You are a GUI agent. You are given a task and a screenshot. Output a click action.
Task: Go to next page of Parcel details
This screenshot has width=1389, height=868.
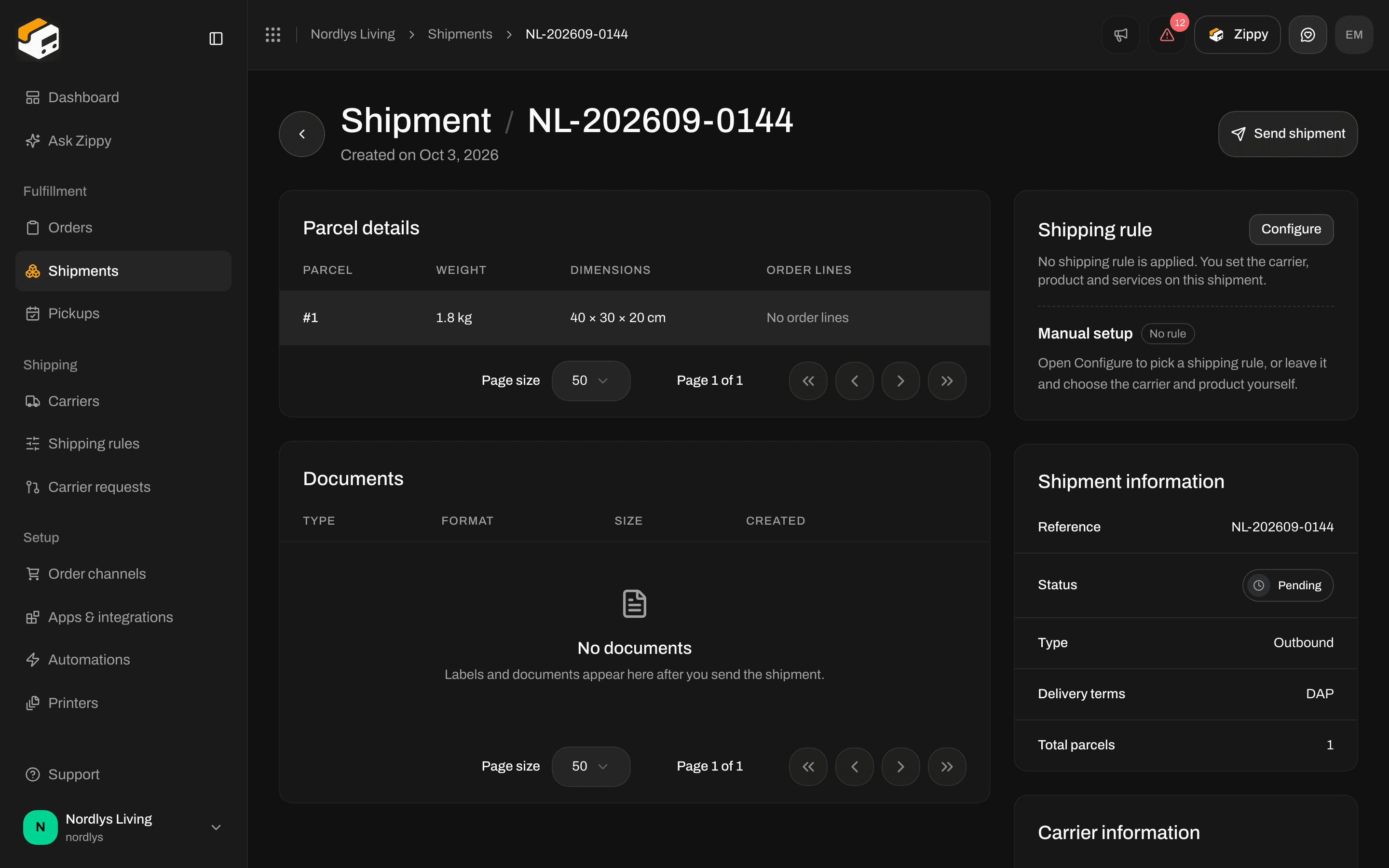[900, 380]
